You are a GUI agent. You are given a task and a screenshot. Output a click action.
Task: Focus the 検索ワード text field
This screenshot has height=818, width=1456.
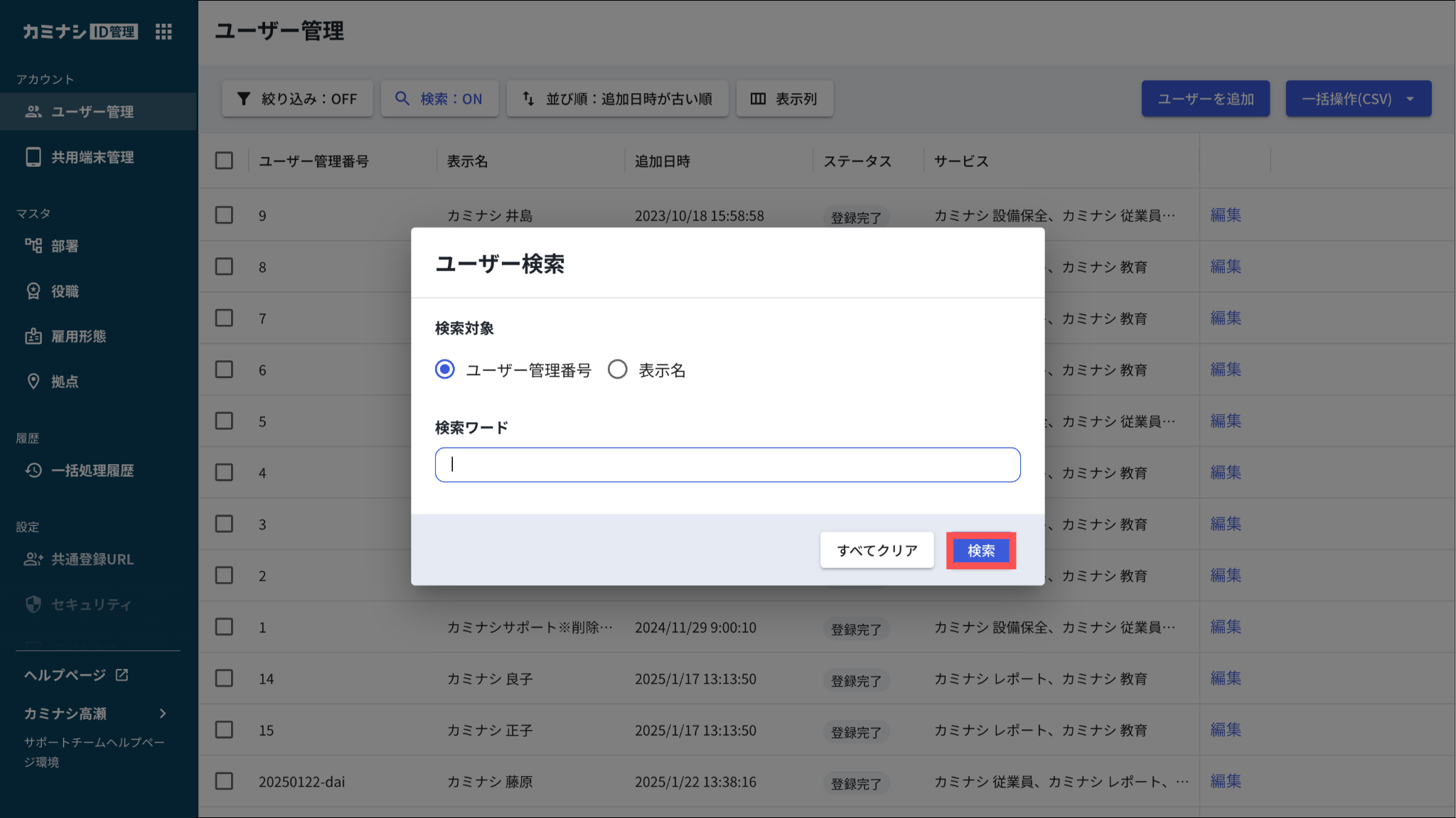click(727, 465)
